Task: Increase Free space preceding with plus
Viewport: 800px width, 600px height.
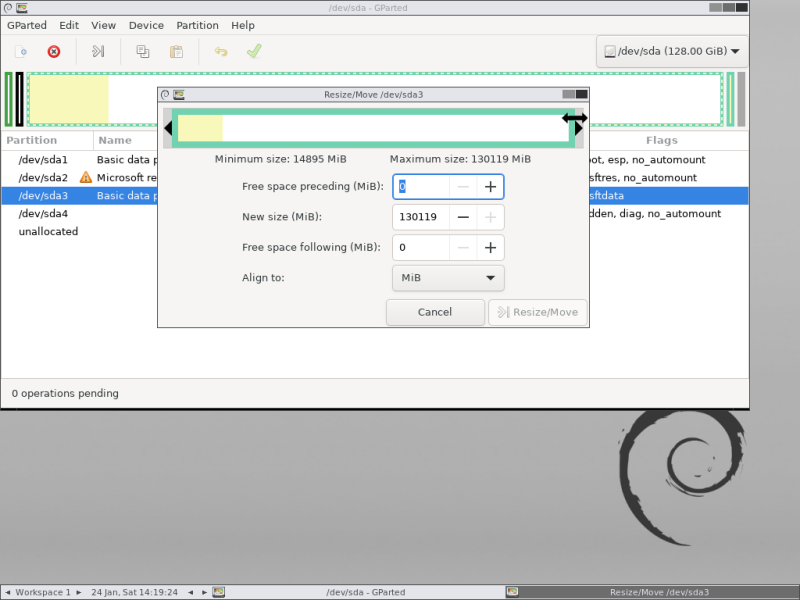Action: [x=490, y=187]
